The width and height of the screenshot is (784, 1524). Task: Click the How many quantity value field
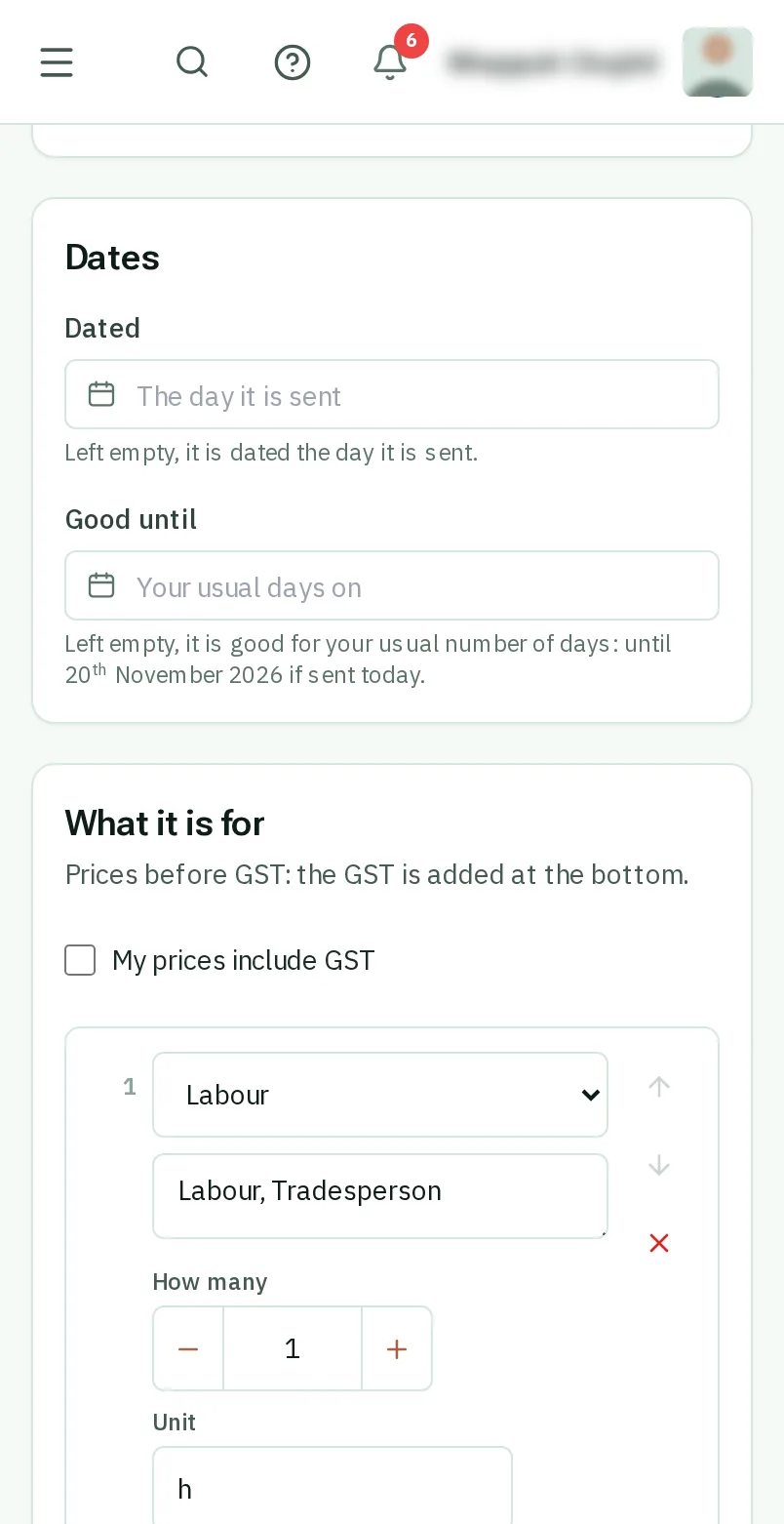pyautogui.click(x=293, y=1348)
